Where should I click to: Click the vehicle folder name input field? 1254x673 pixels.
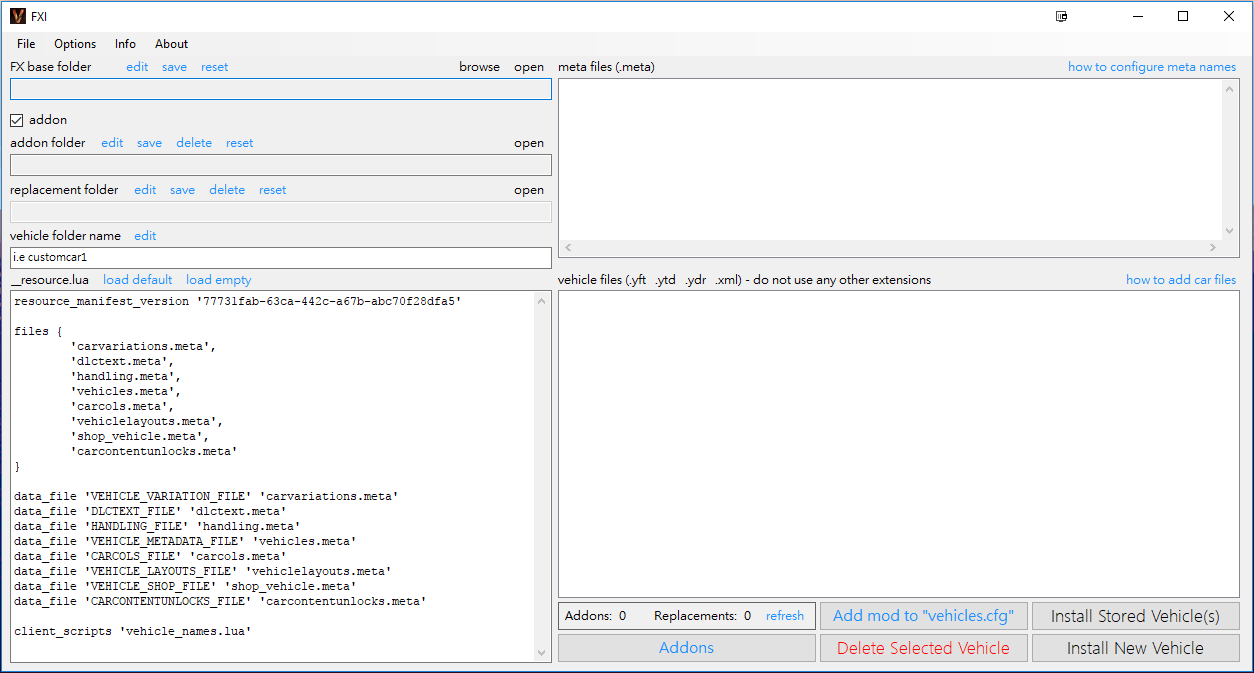(x=280, y=258)
